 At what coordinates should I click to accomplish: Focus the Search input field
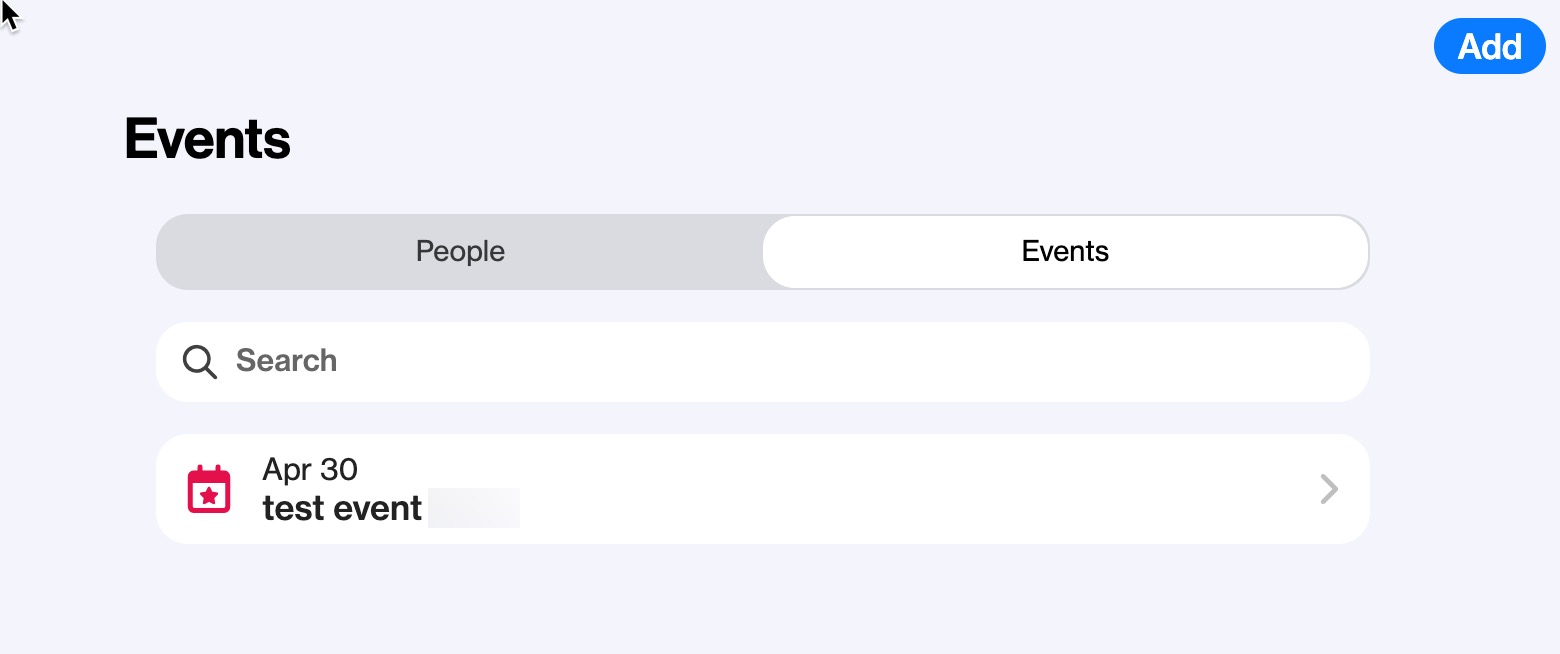pyautogui.click(x=763, y=362)
